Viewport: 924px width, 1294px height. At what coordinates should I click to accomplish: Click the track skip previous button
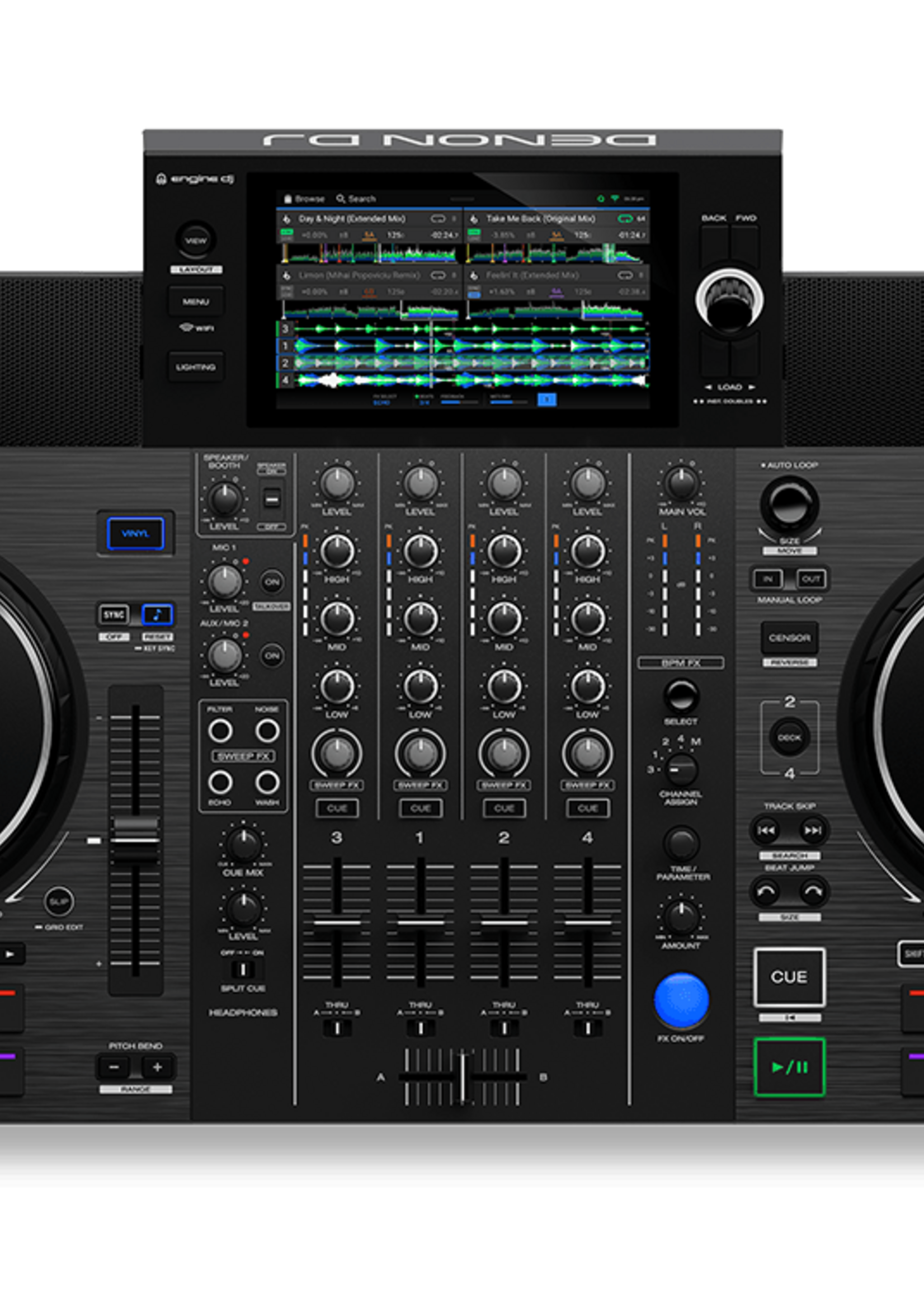(766, 830)
